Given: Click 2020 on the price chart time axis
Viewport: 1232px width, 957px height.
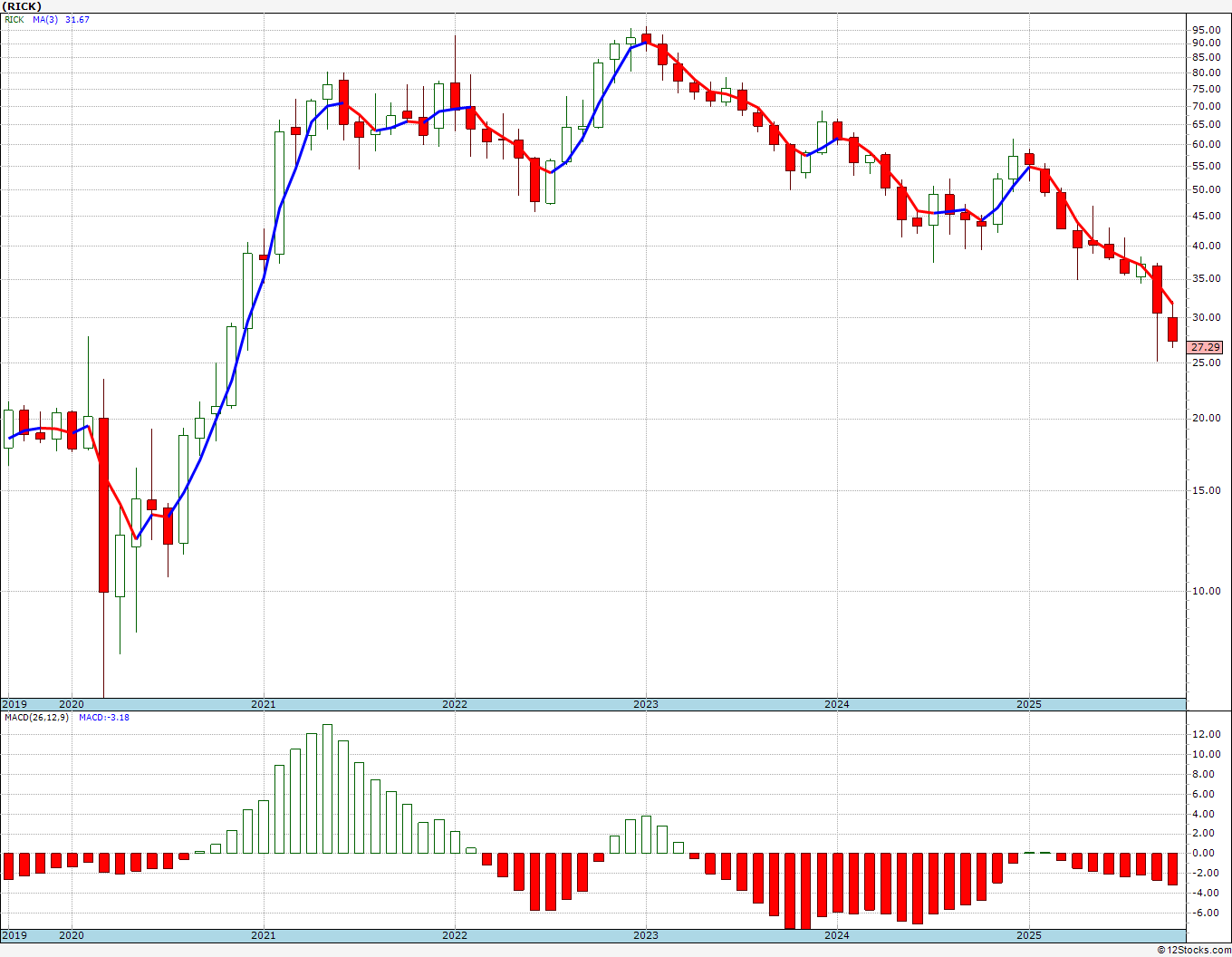Looking at the screenshot, I should click(72, 704).
